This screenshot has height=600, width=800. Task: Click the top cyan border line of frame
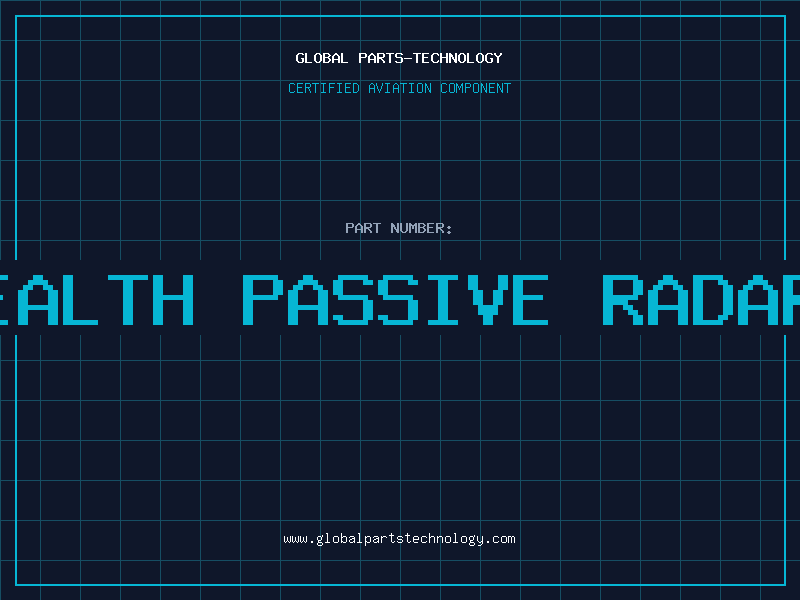click(400, 16)
